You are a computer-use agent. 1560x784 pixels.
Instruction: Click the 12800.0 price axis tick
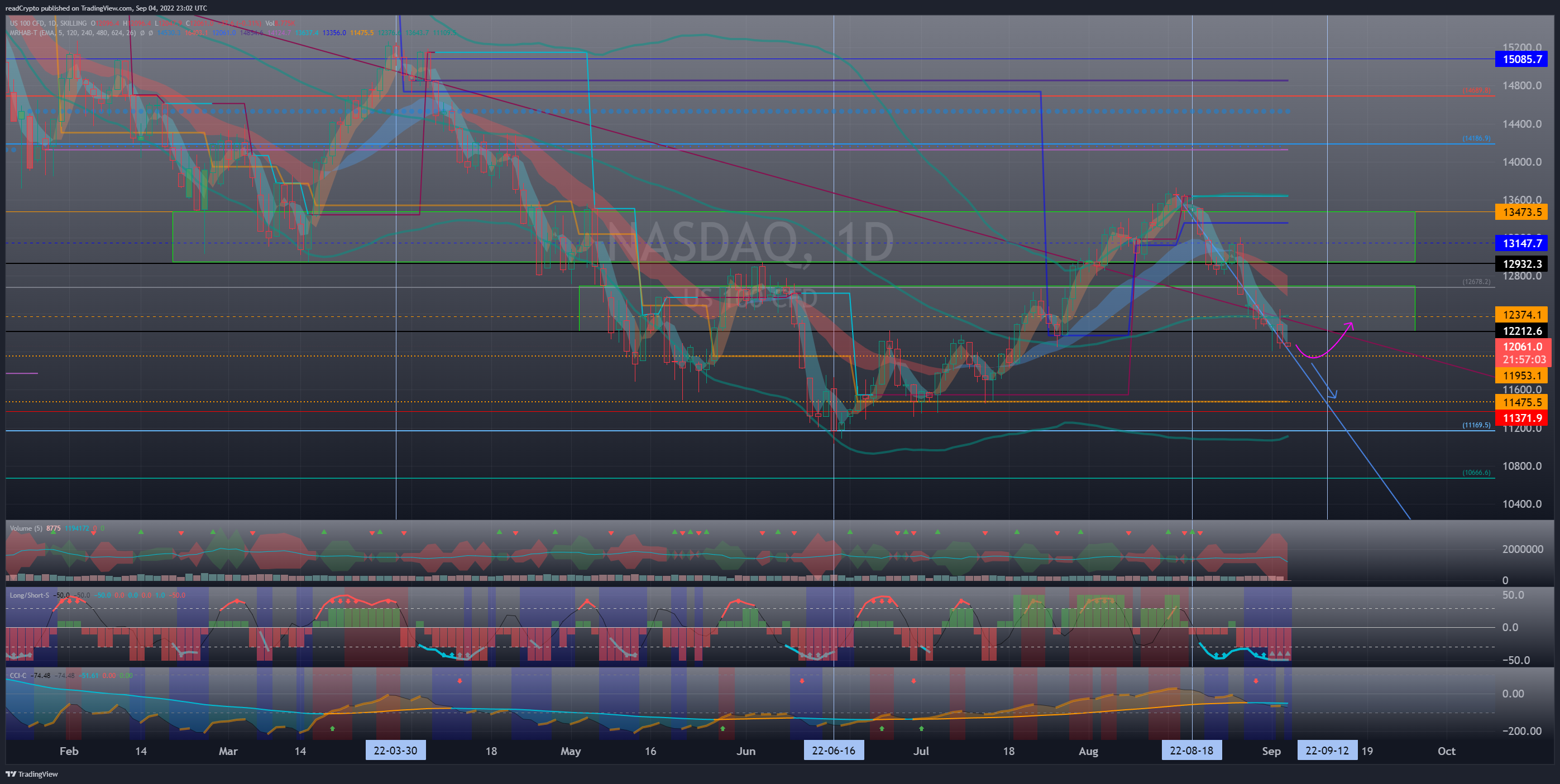[x=1521, y=276]
